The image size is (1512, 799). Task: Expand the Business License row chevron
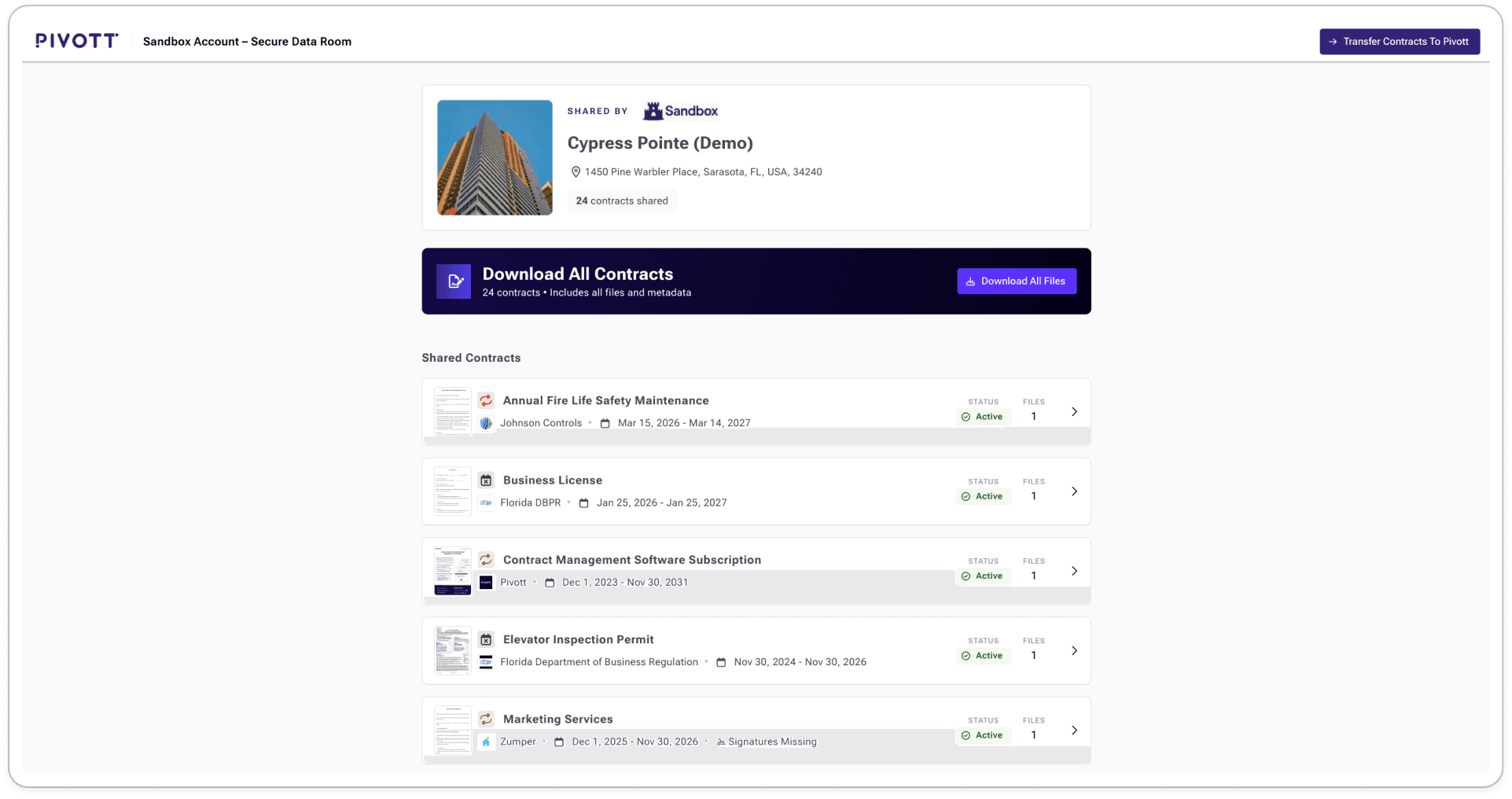(1074, 492)
